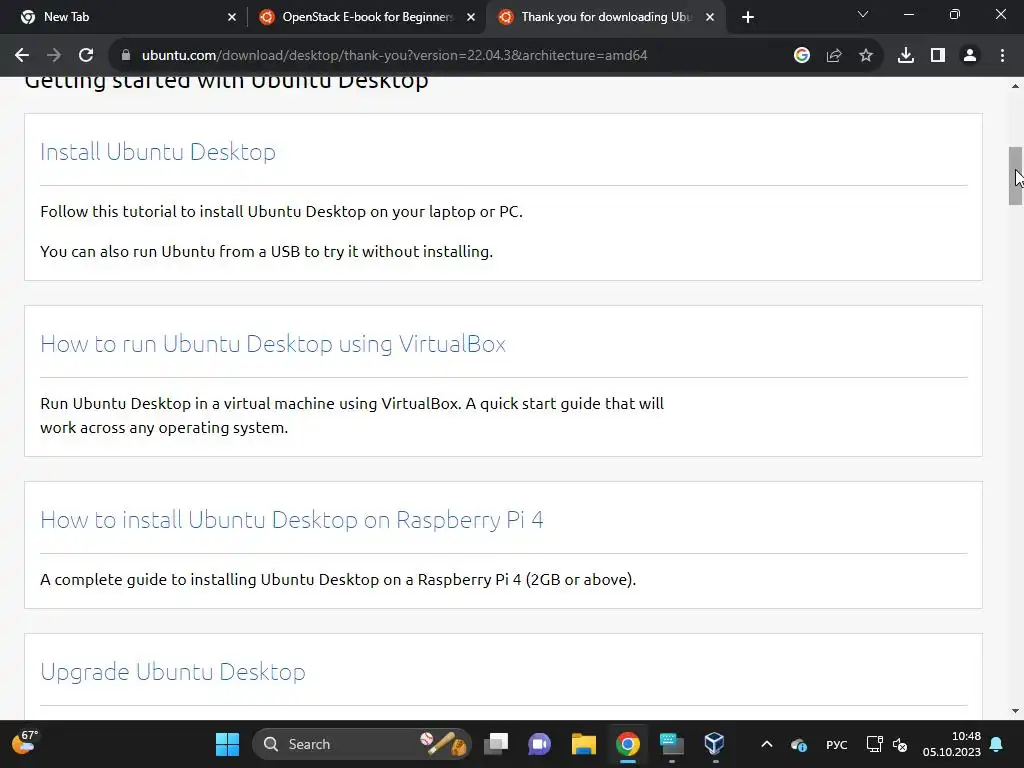1024x768 pixels.
Task: Open Install Ubuntu Desktop link
Action: click(x=157, y=152)
